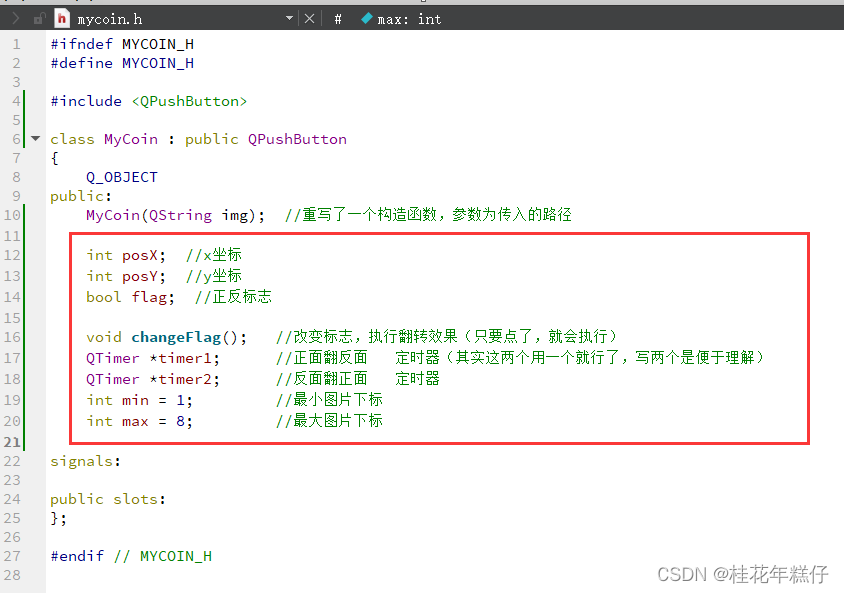Click line number 1 in gutter
The width and height of the screenshot is (844, 593).
[x=16, y=44]
